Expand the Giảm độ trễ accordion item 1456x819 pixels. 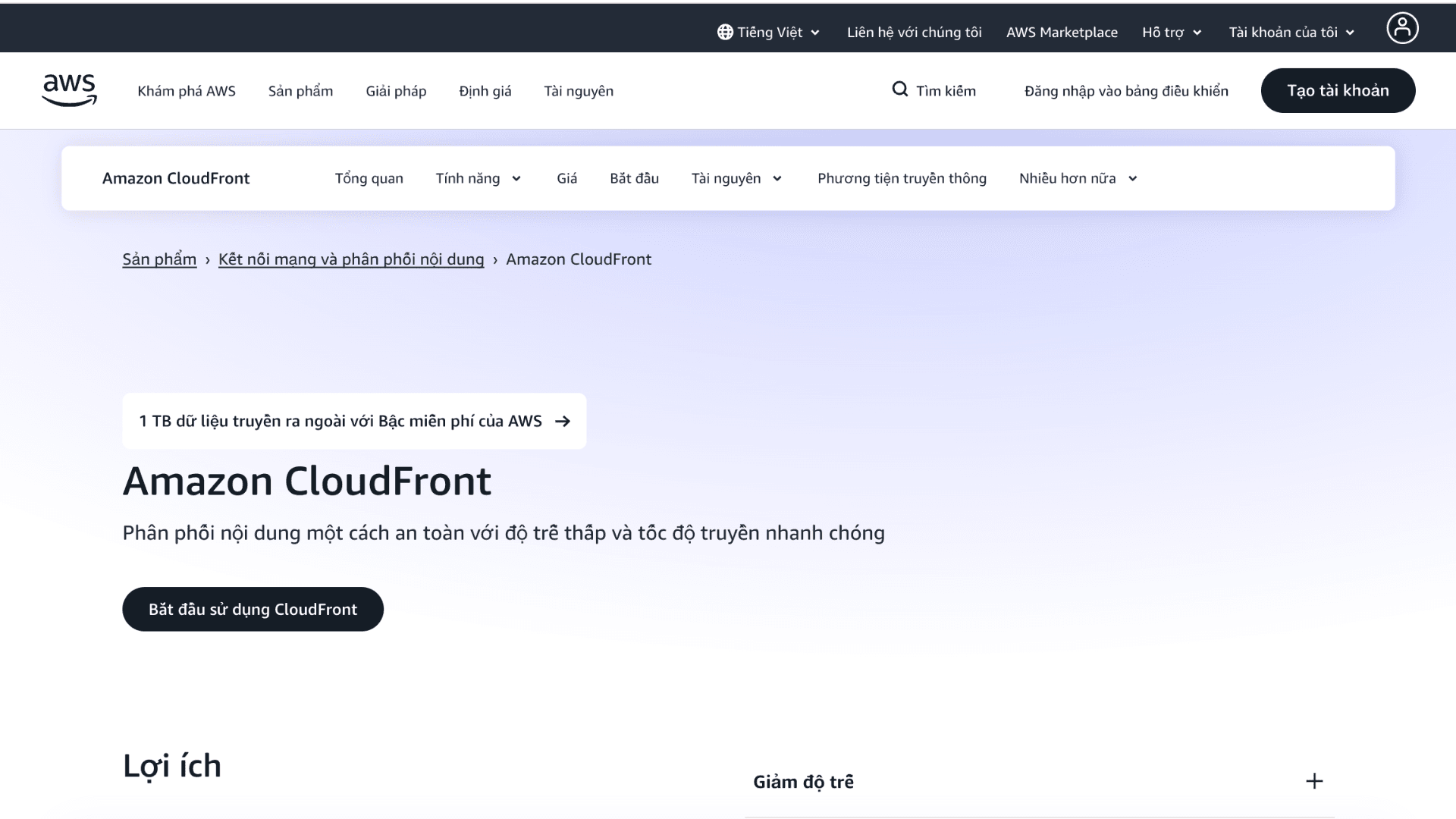(x=802, y=782)
